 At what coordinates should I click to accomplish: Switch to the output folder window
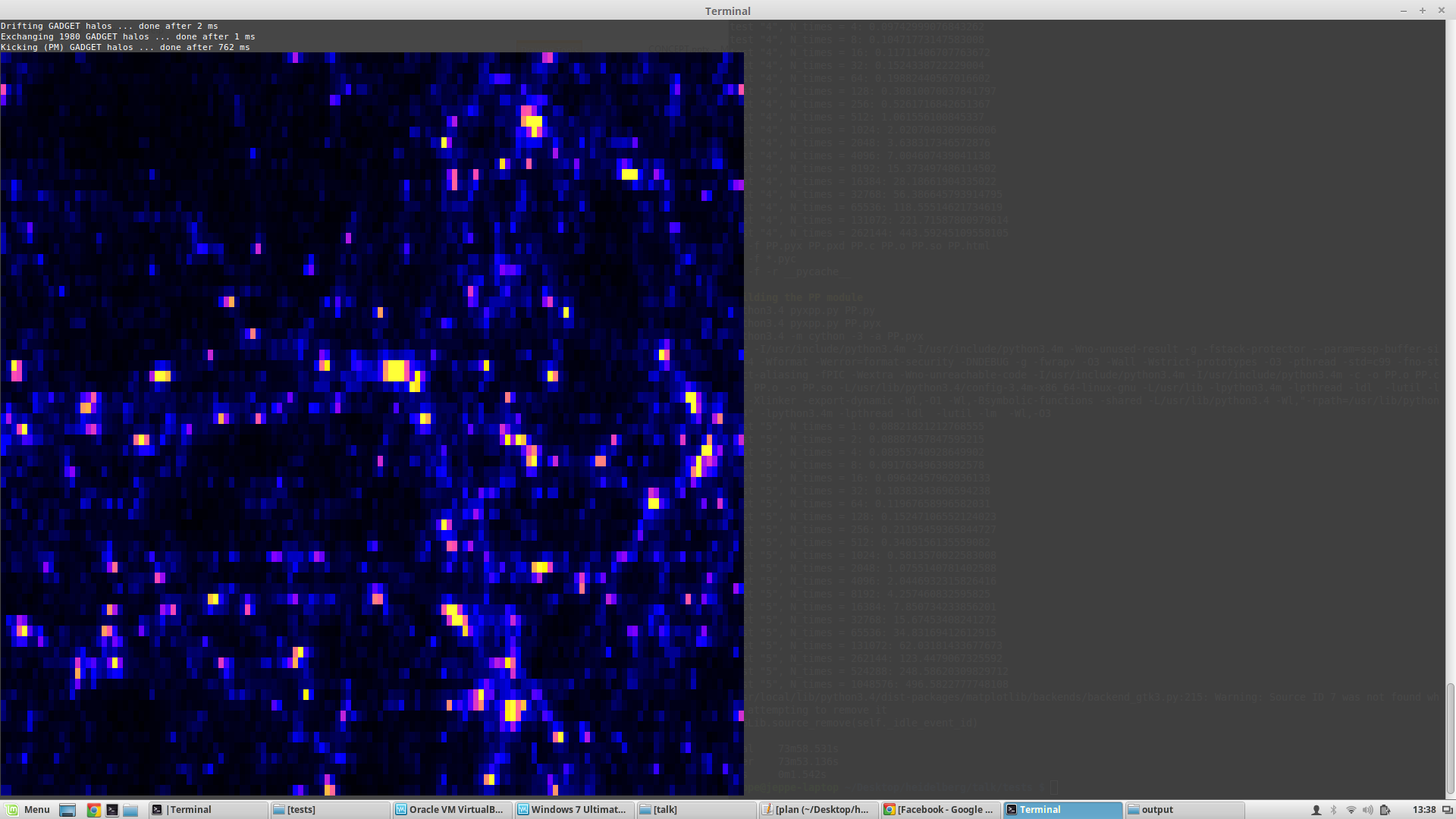coord(1185,810)
